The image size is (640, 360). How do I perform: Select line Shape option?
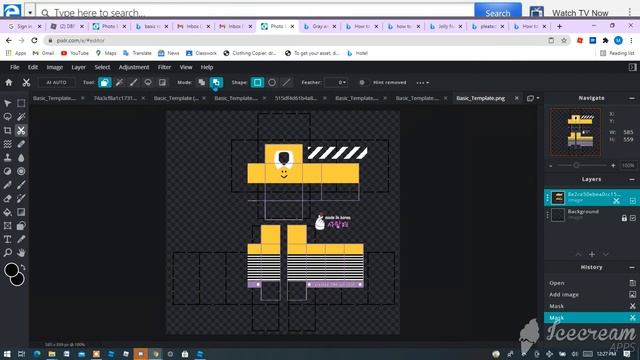point(287,82)
